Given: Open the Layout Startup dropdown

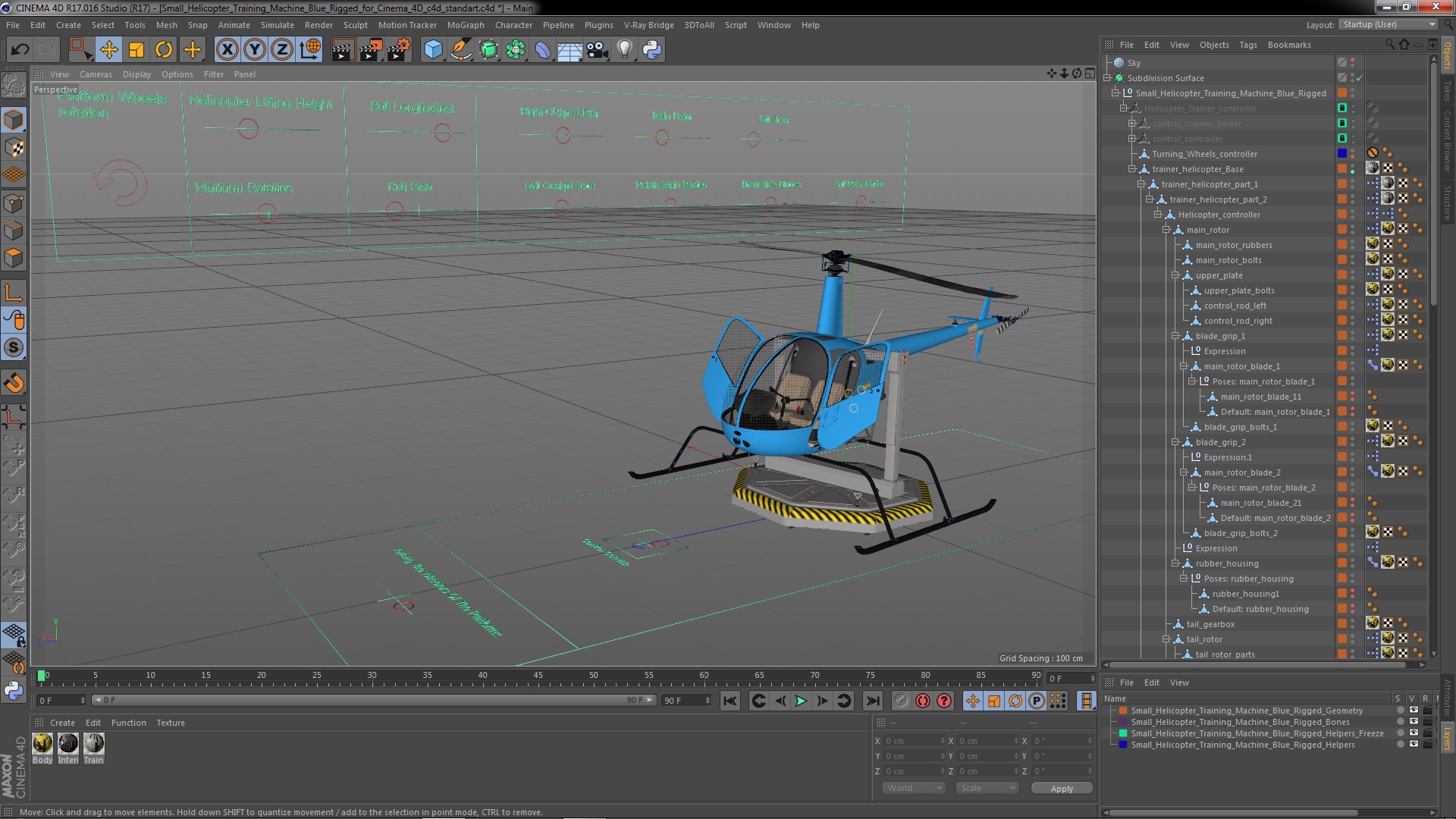Looking at the screenshot, I should [x=1388, y=24].
